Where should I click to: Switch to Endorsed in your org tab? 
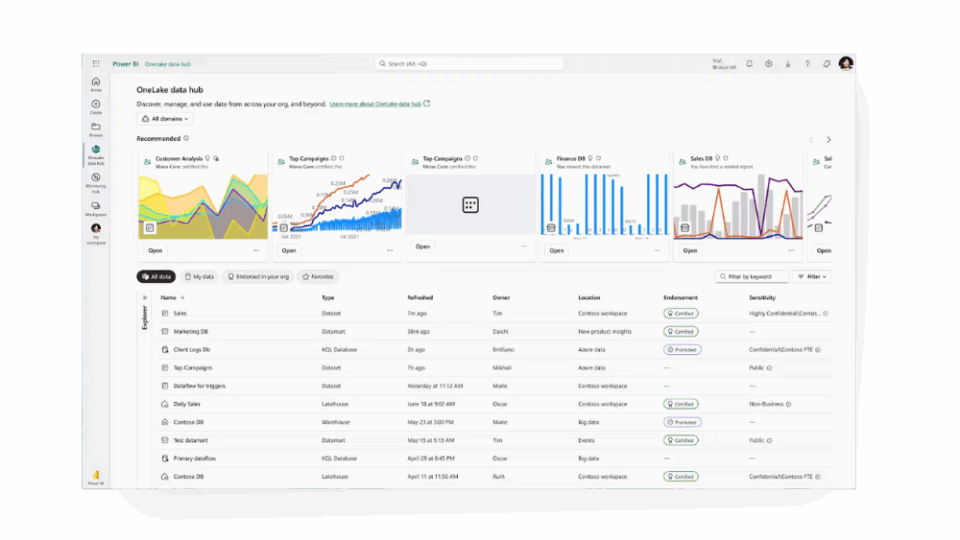tap(258, 276)
